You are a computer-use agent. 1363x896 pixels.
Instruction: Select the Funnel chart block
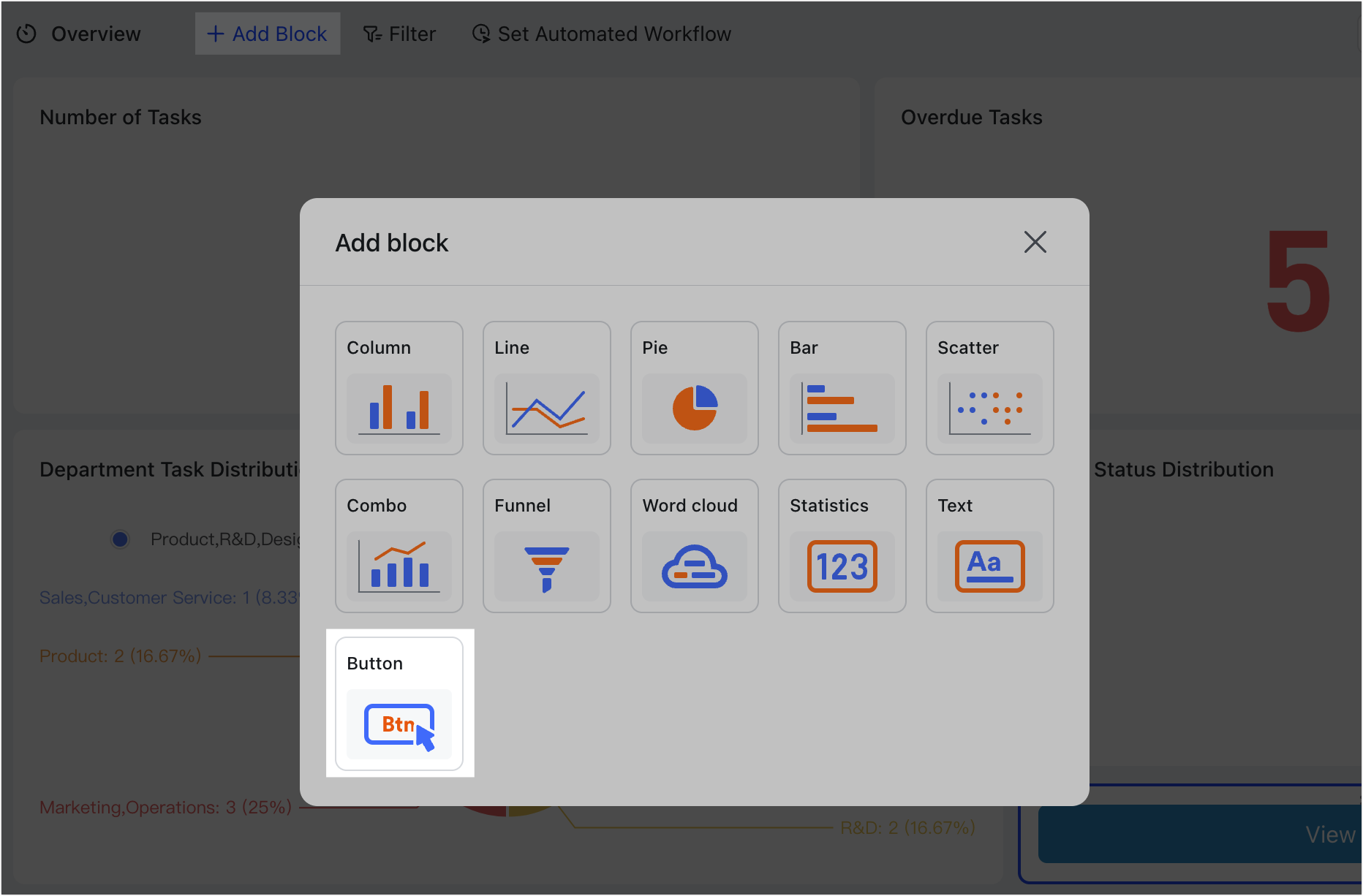546,546
